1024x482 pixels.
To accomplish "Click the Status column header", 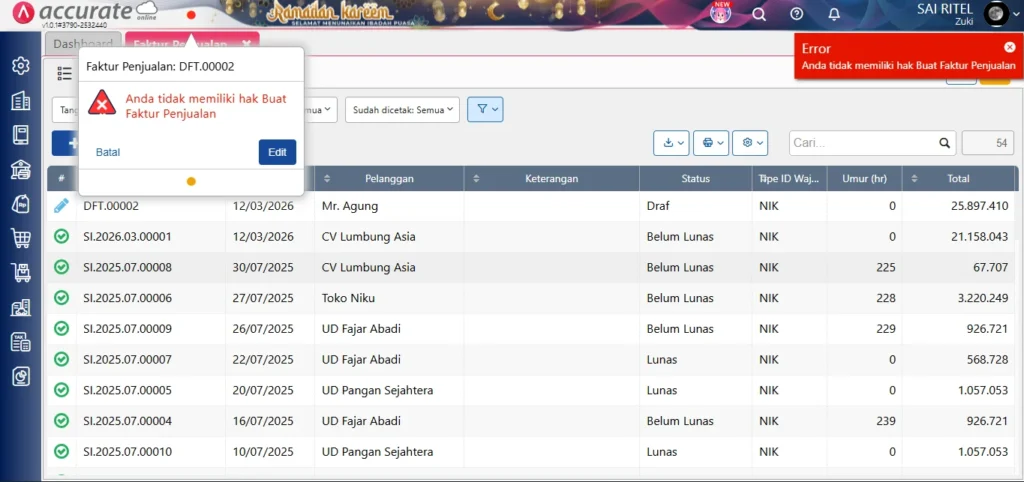I will 696,178.
